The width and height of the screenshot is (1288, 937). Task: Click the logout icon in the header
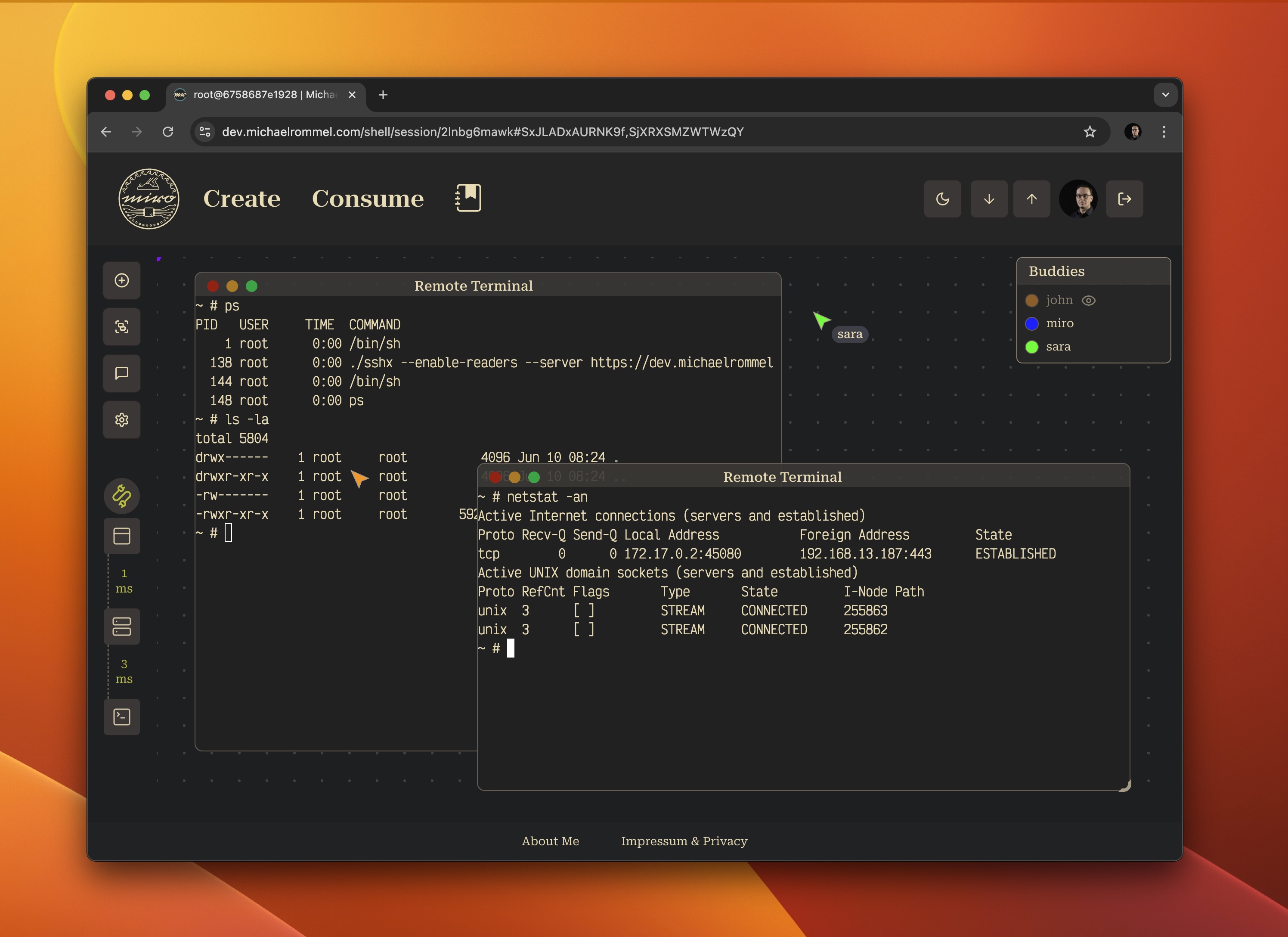1124,199
